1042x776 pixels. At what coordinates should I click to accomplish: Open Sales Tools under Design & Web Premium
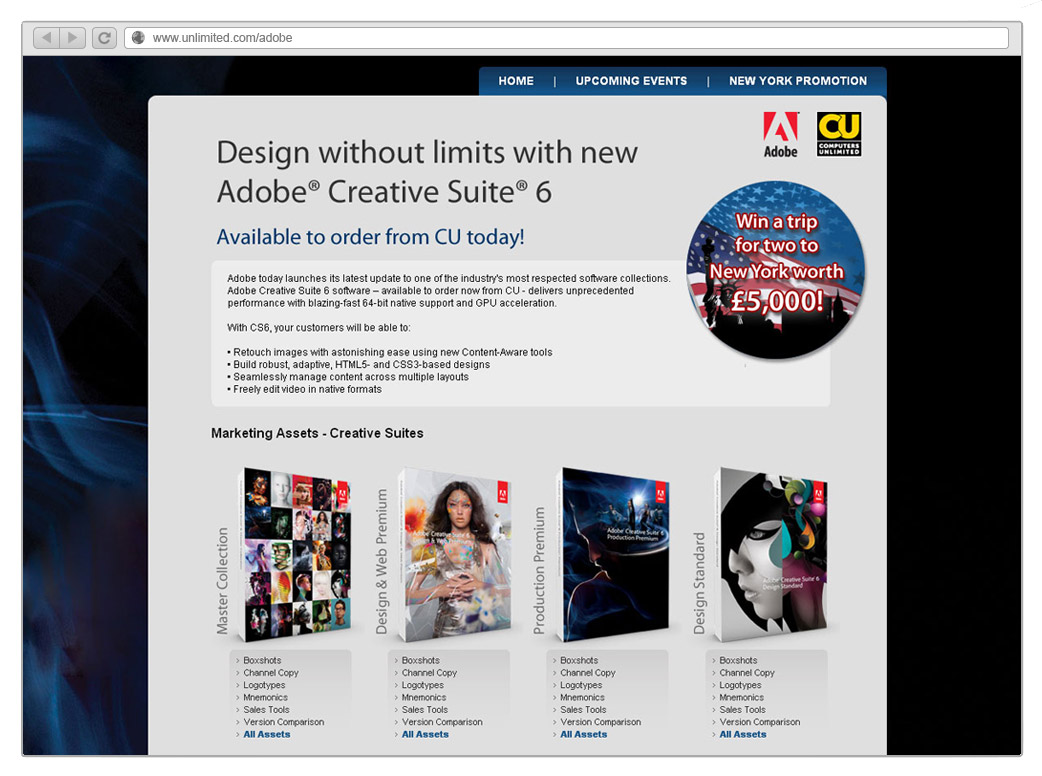(x=424, y=710)
